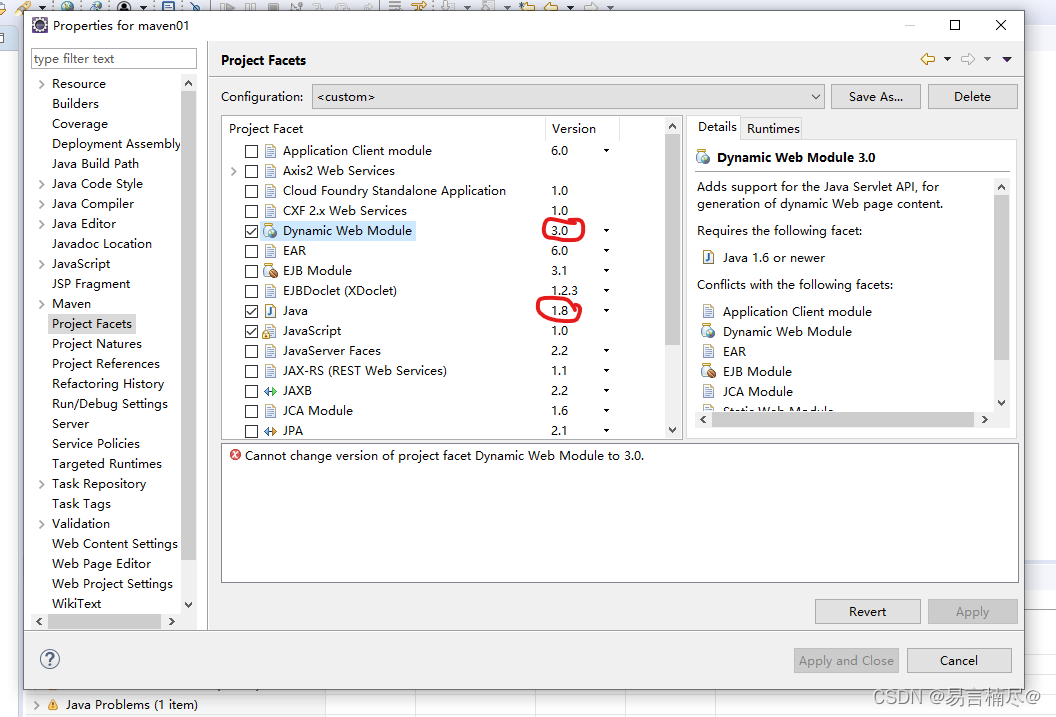
Task: Select Java Build Path in the sidebar
Action: (x=95, y=164)
